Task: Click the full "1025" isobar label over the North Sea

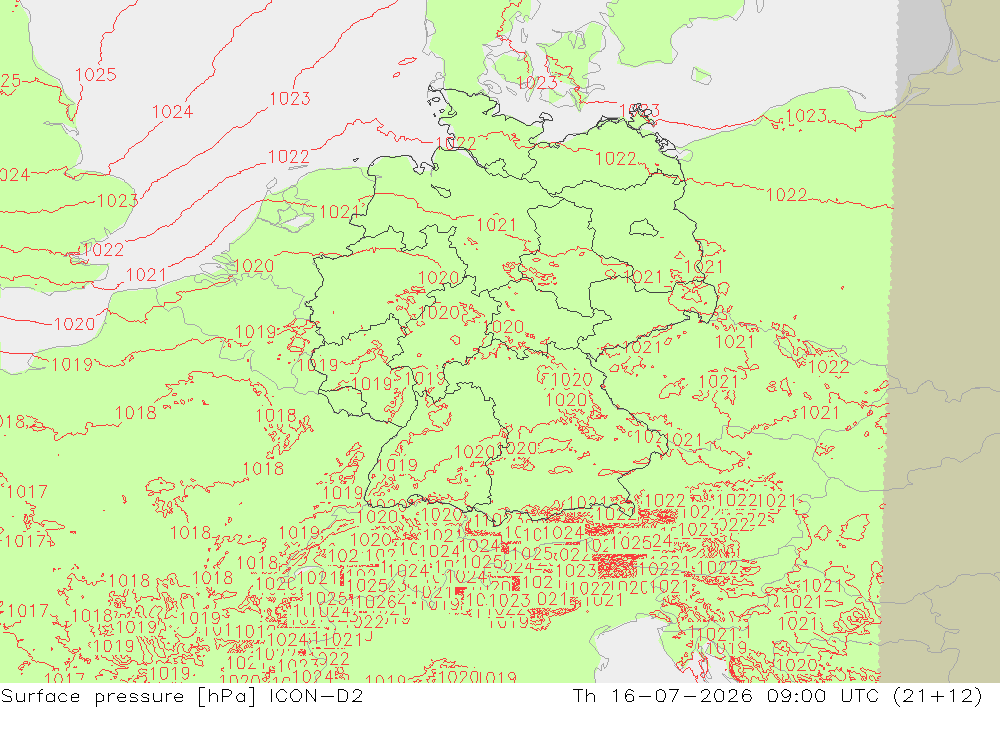Action: [x=96, y=75]
